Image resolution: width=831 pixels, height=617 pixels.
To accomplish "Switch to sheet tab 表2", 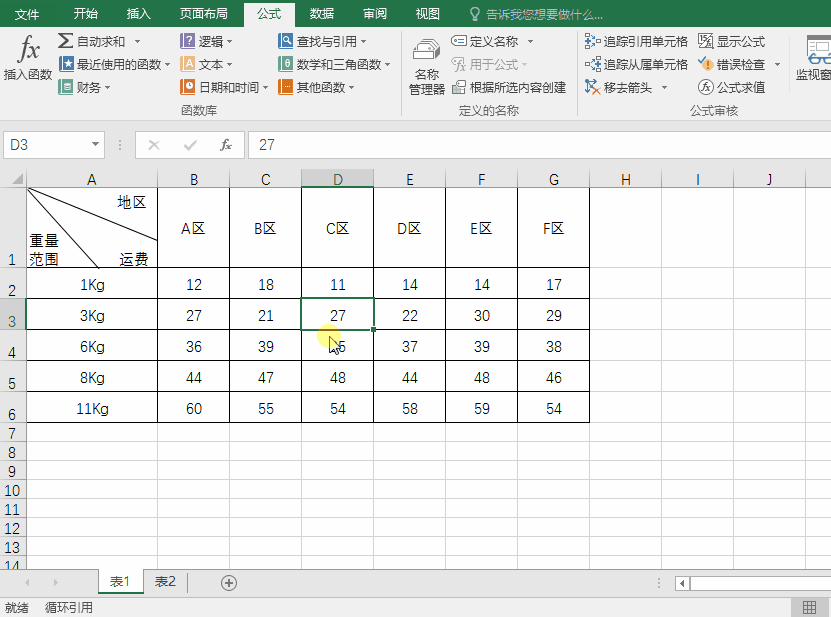I will 165,581.
